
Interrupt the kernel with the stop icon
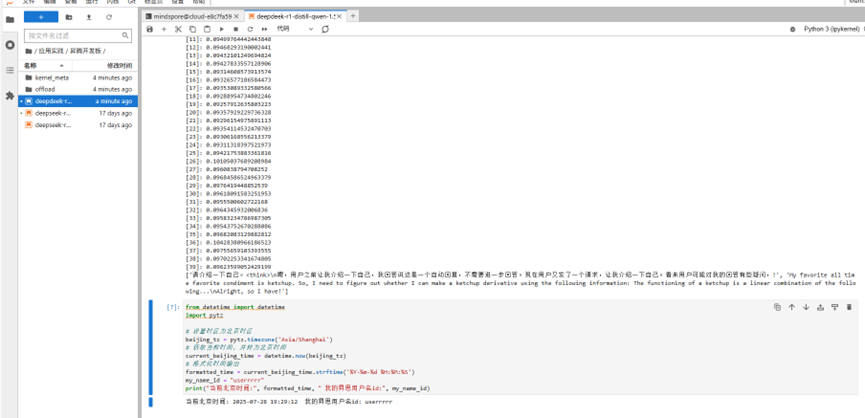(x=235, y=29)
